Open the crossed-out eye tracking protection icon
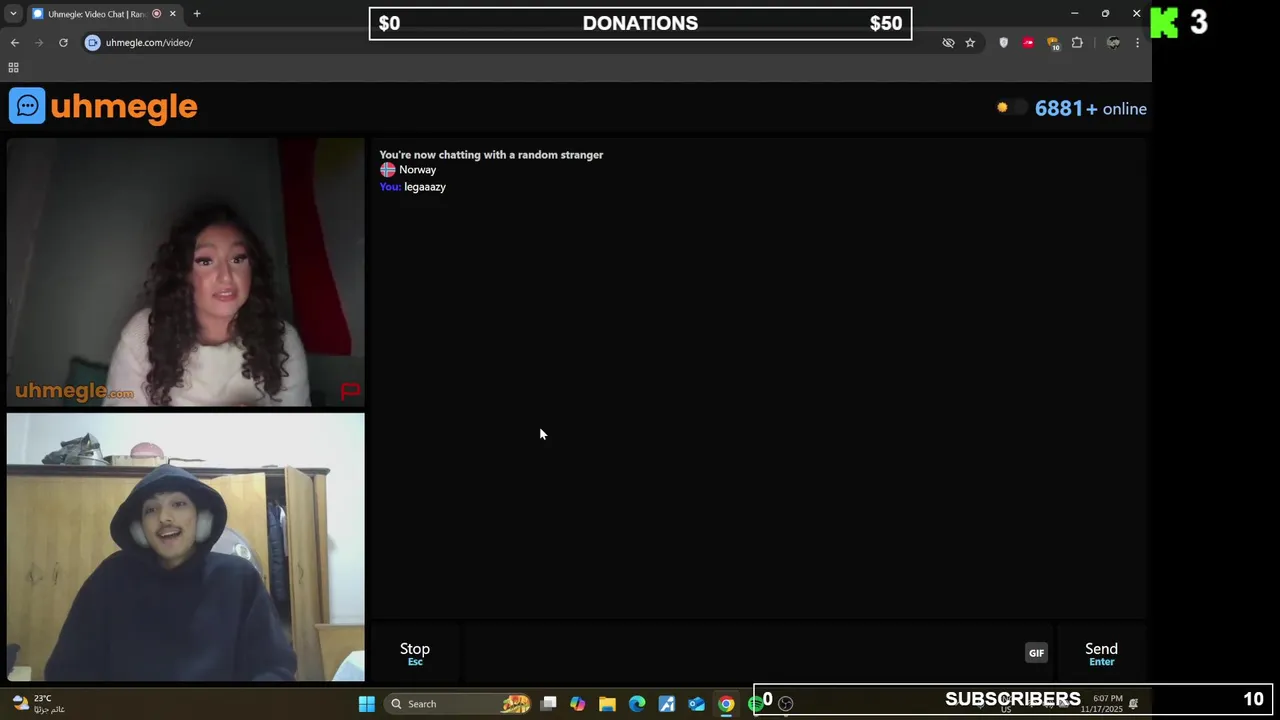The height and width of the screenshot is (720, 1280). (948, 43)
